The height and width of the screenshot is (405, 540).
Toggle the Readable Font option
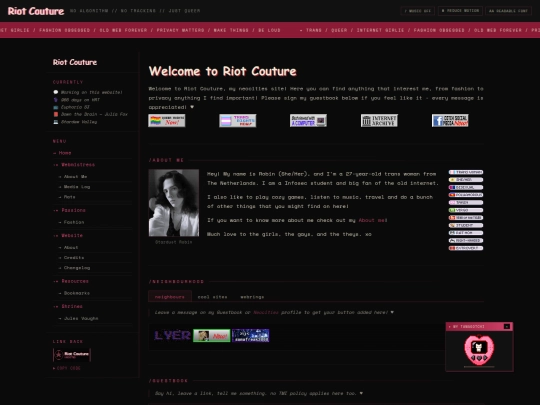tap(508, 11)
